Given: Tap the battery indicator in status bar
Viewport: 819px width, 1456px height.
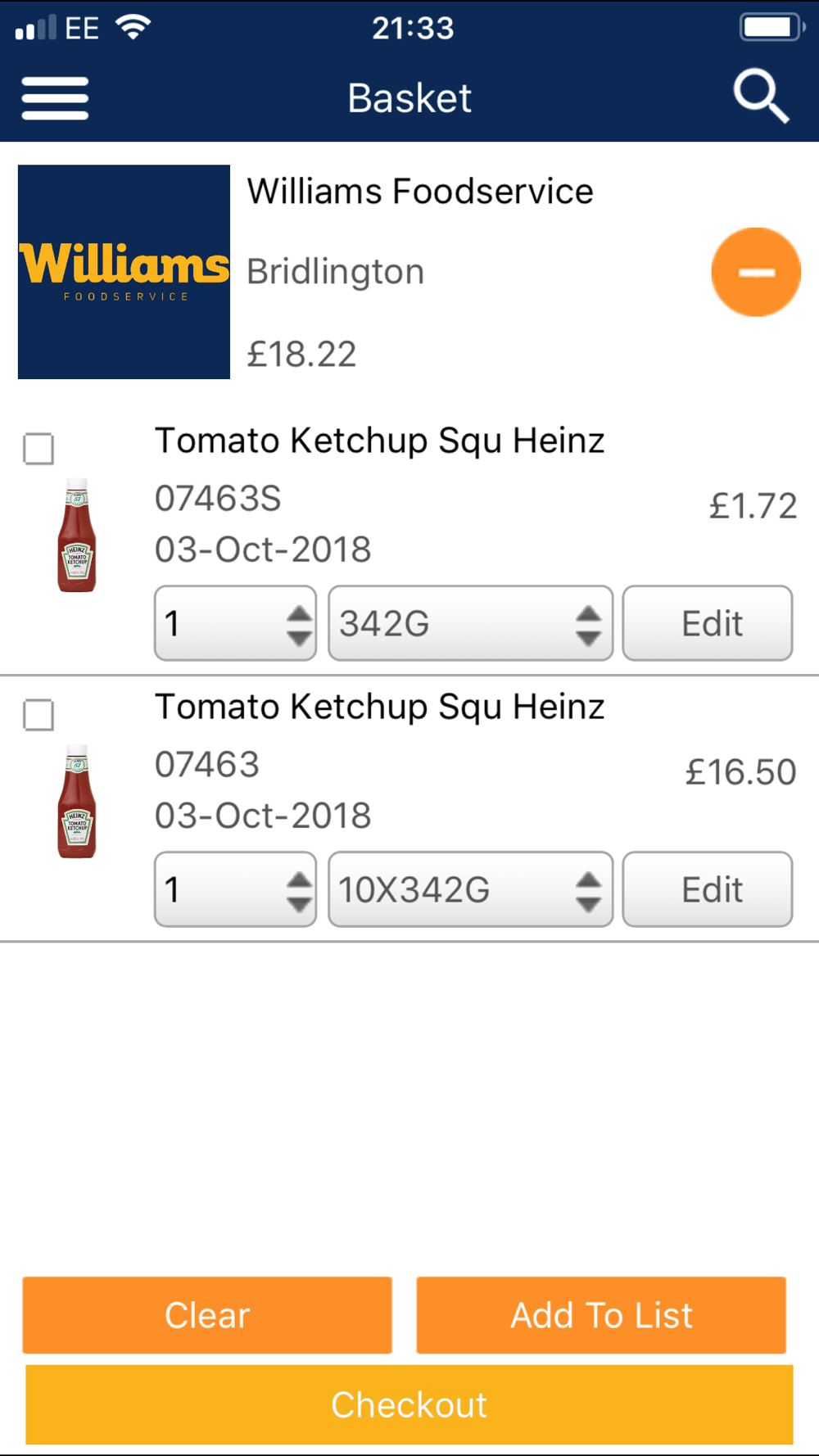Looking at the screenshot, I should click(x=772, y=28).
